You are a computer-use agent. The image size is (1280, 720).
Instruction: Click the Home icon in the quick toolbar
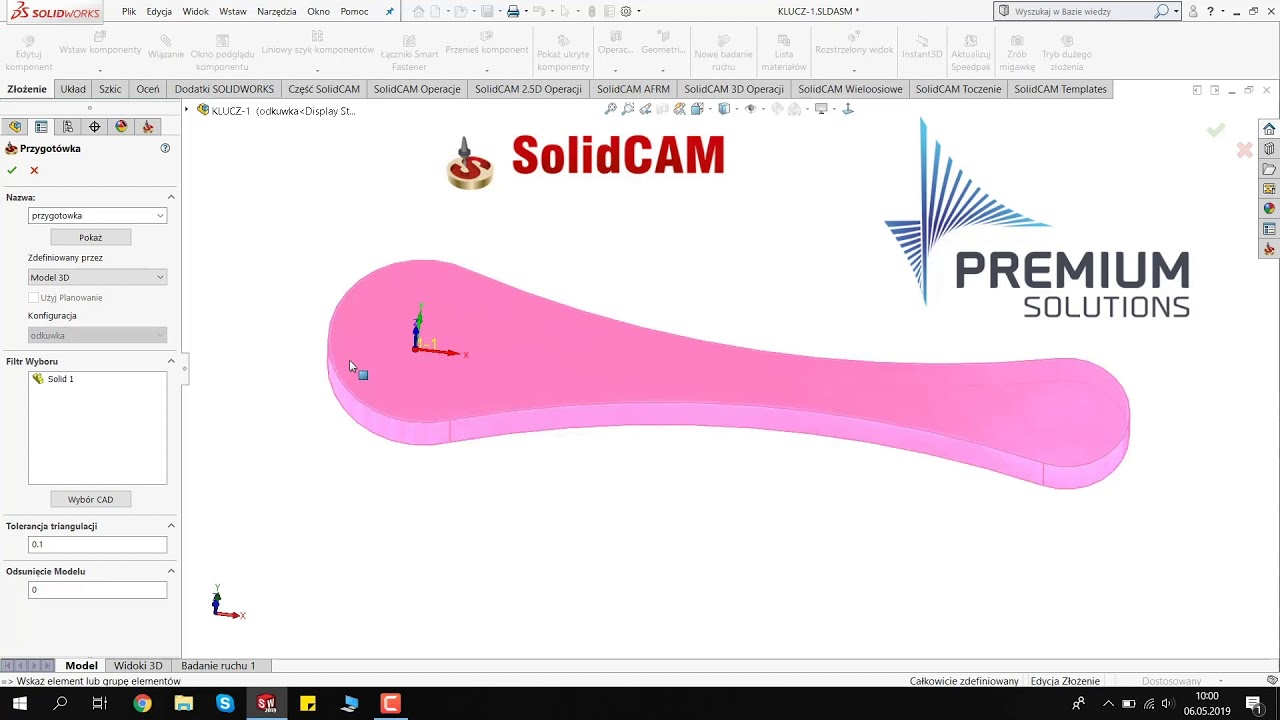pos(419,12)
